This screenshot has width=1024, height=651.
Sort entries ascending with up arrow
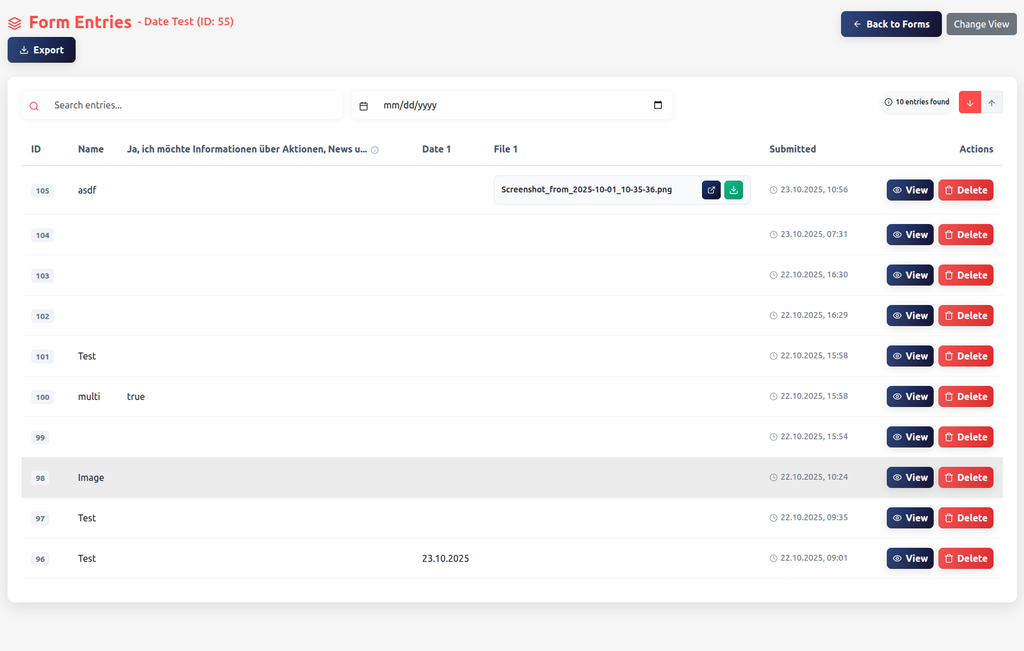991,103
